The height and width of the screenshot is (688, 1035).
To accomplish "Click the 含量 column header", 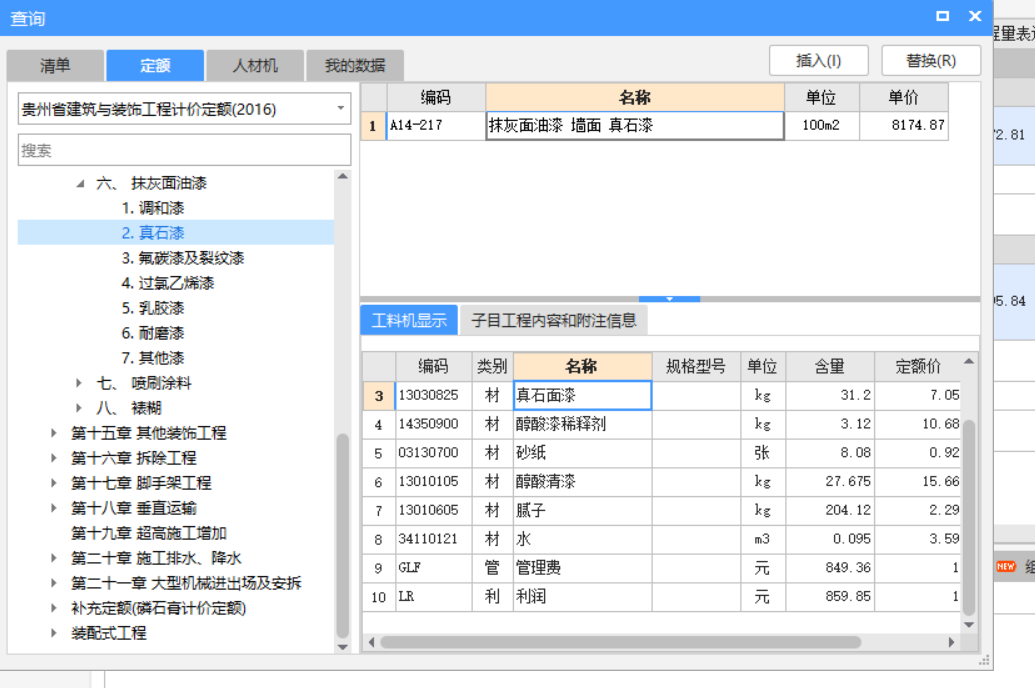I will click(830, 366).
